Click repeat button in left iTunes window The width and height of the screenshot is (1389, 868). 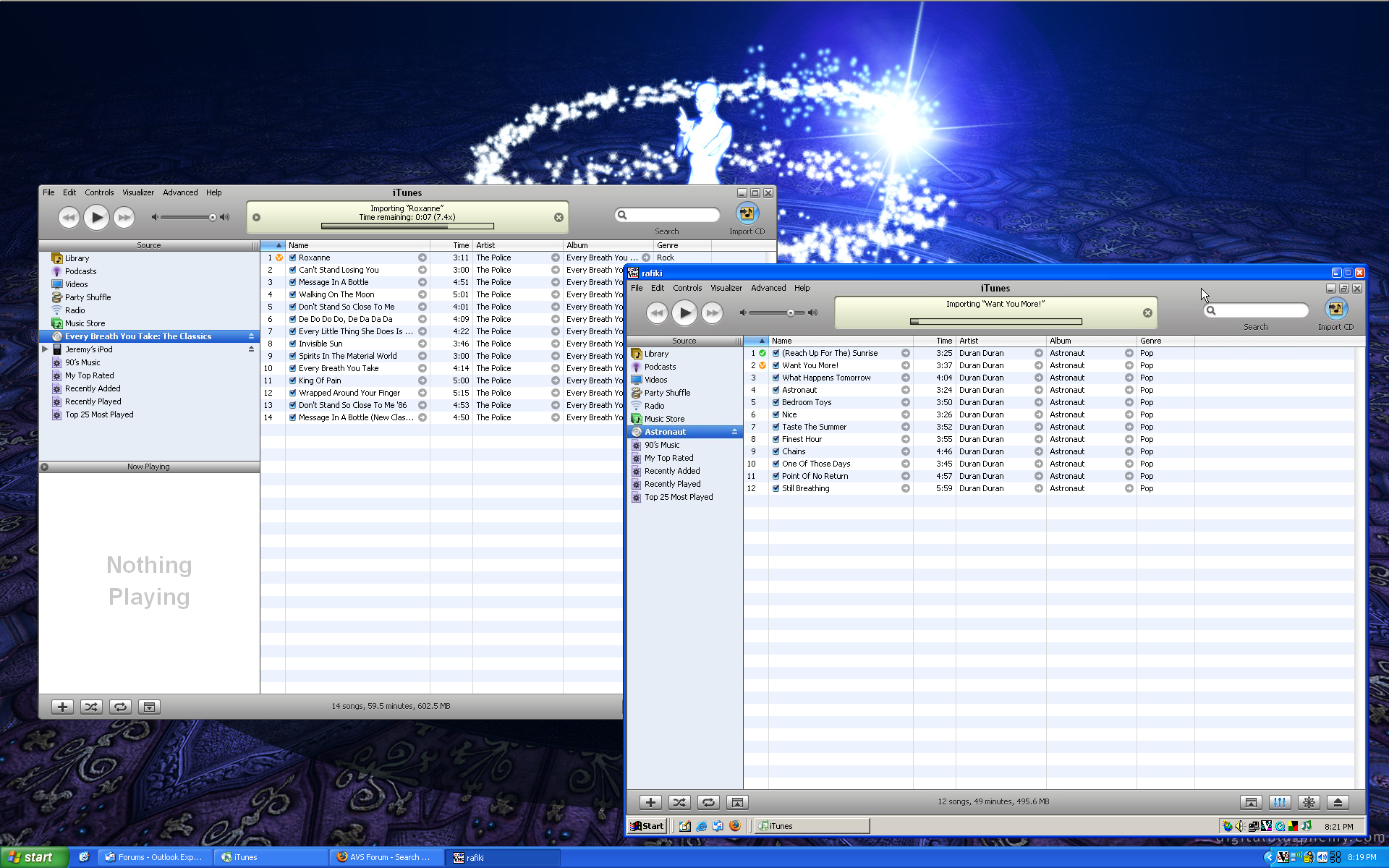(120, 707)
